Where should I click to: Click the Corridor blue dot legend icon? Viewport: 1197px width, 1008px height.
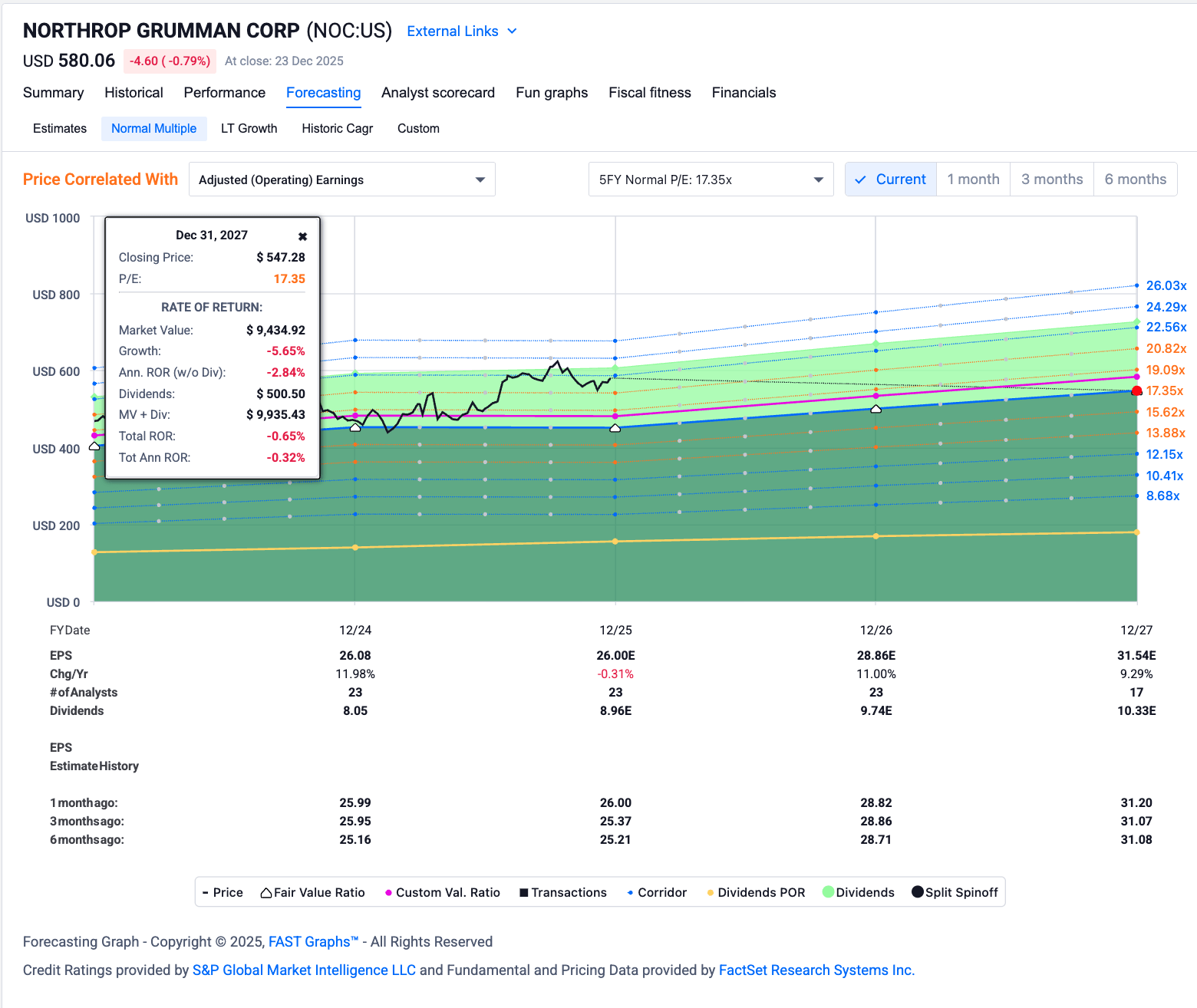point(631,892)
